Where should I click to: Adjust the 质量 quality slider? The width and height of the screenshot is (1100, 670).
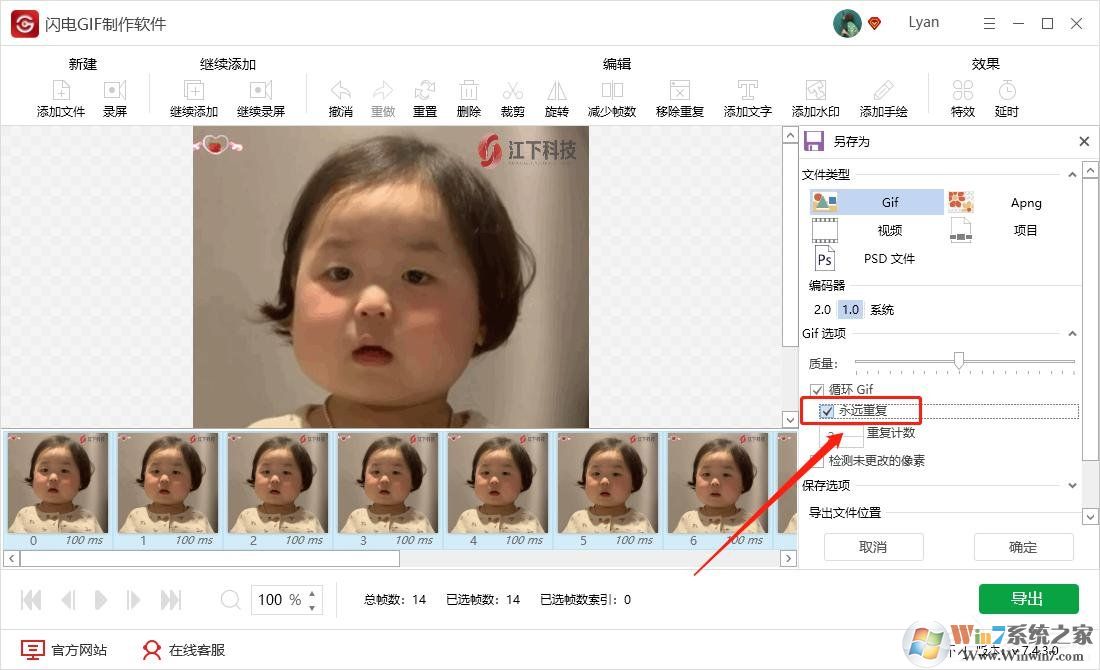960,361
